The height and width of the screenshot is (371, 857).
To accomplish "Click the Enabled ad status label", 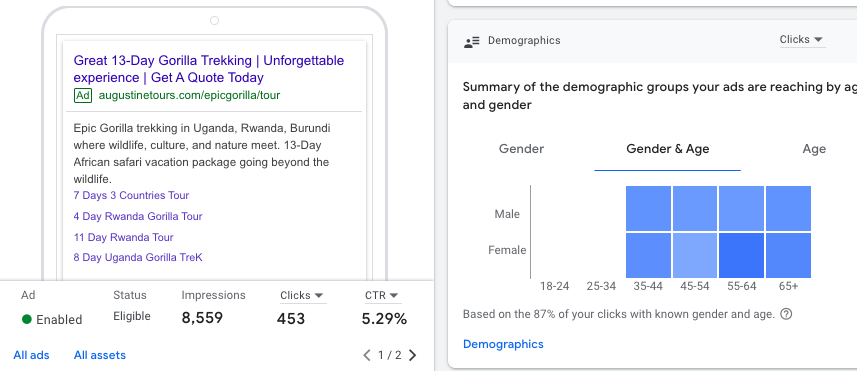I will [x=59, y=320].
